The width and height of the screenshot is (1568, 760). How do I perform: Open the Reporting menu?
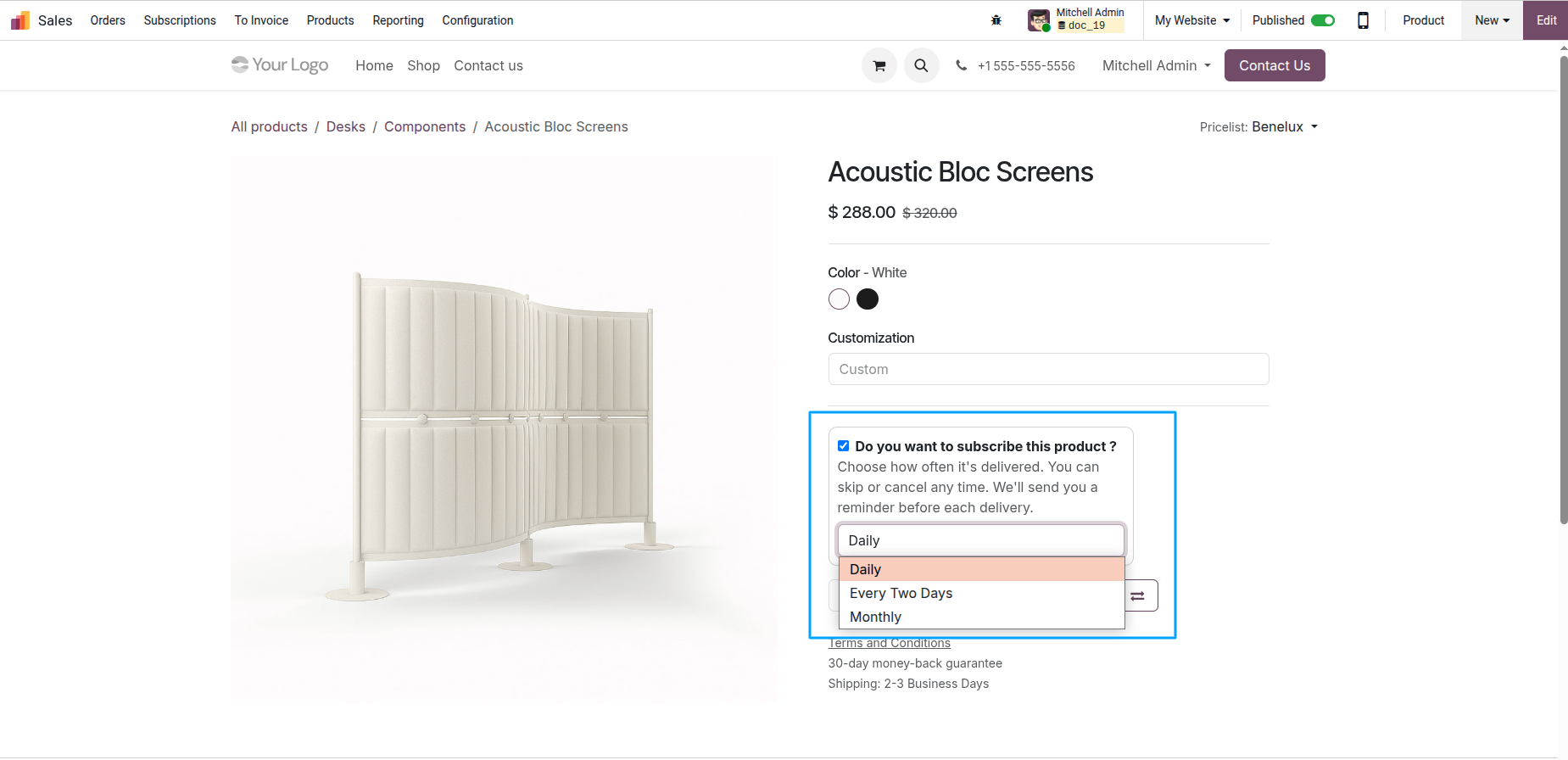tap(398, 20)
